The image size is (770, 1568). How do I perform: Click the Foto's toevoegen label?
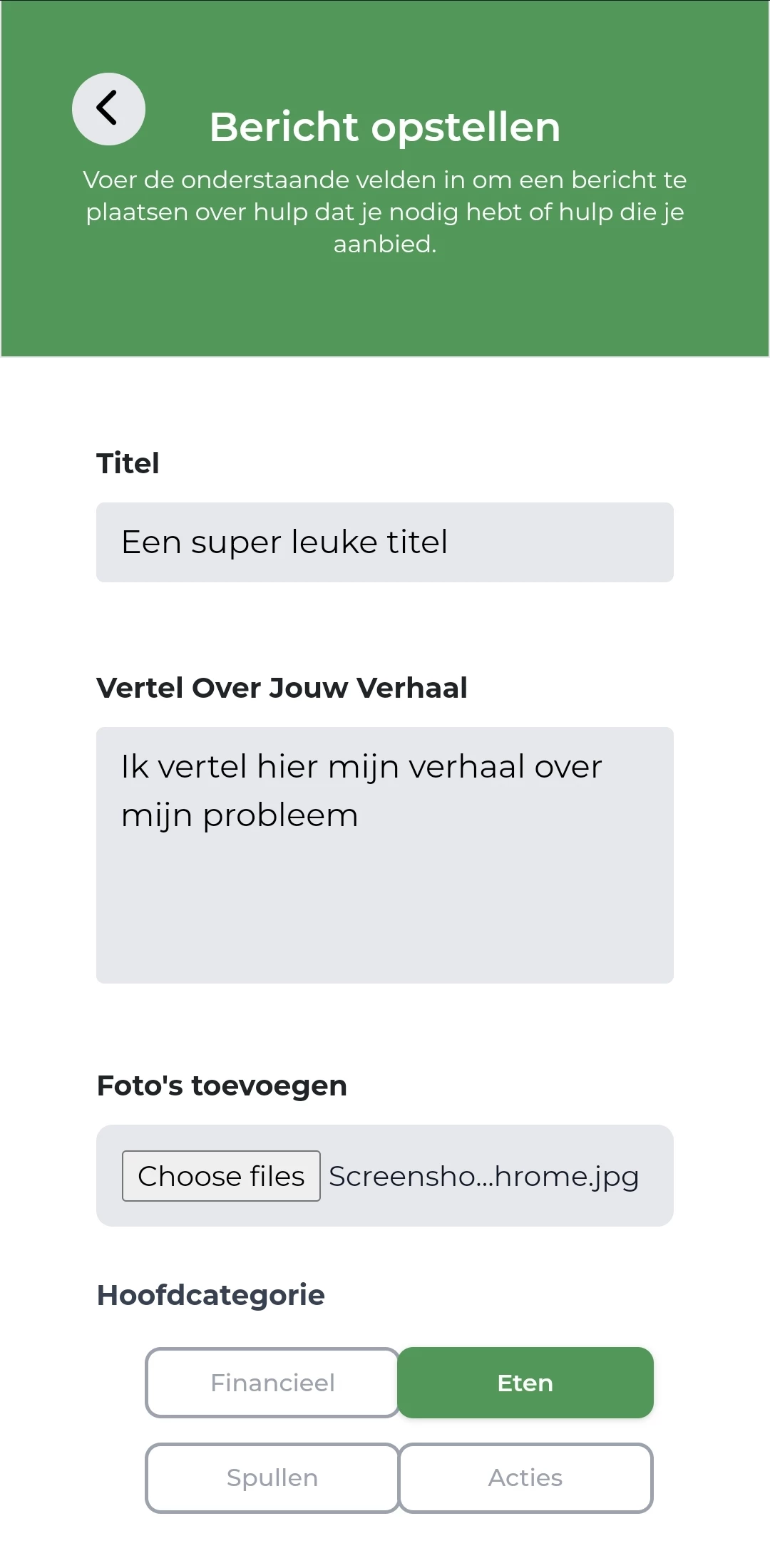[x=221, y=1084]
